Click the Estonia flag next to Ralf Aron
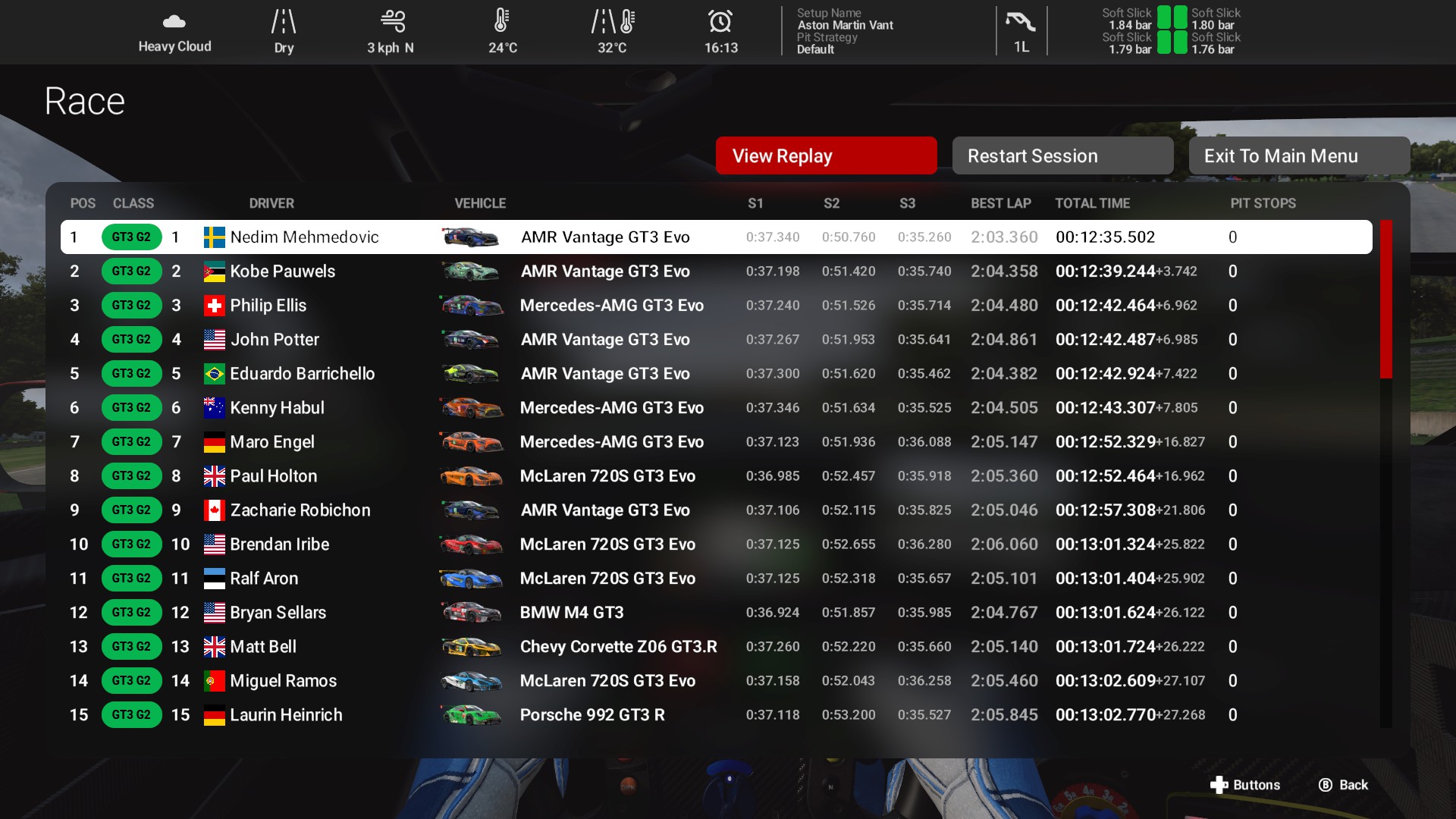The image size is (1456, 819). [215, 579]
